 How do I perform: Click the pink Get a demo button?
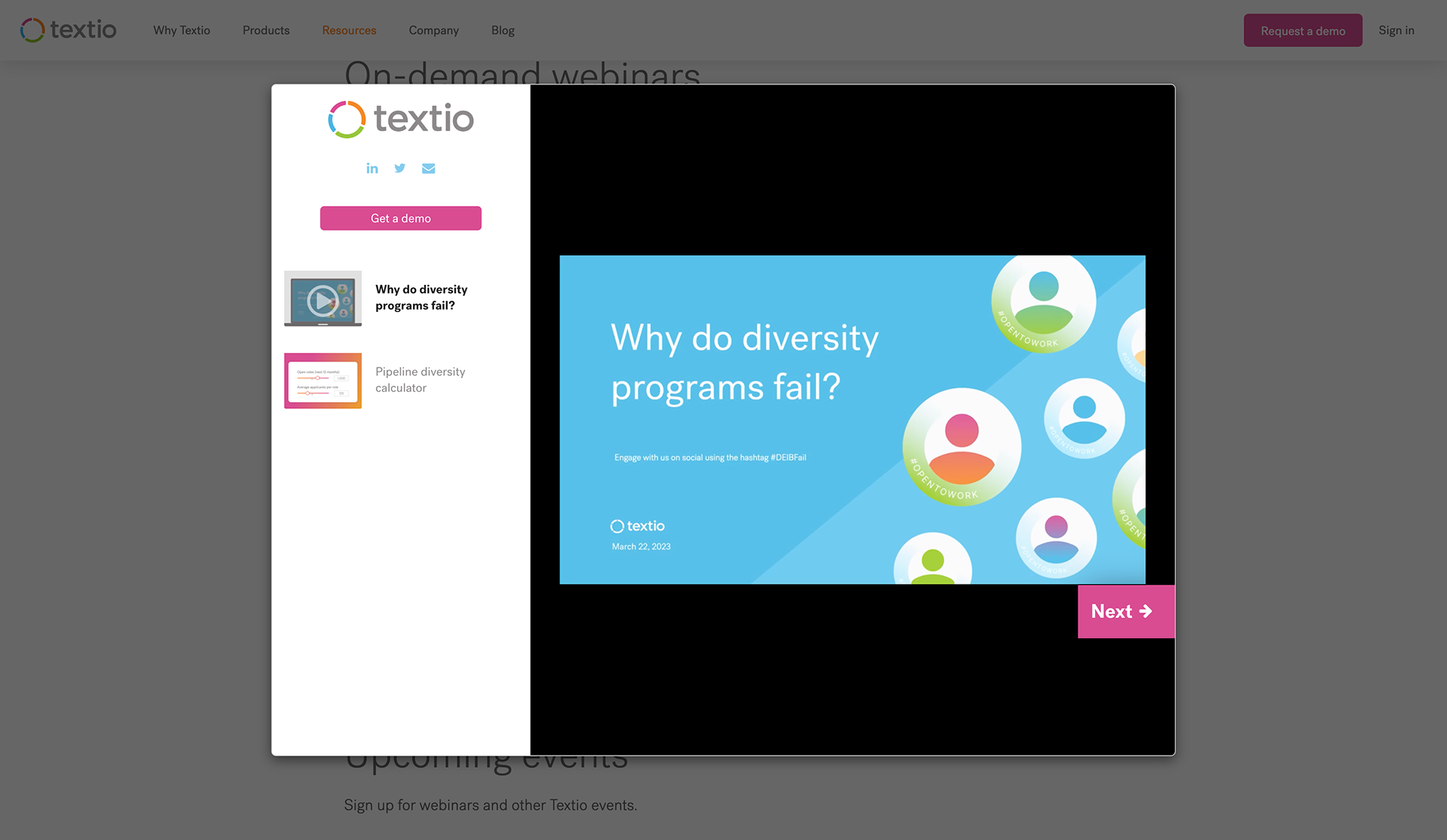pos(401,218)
